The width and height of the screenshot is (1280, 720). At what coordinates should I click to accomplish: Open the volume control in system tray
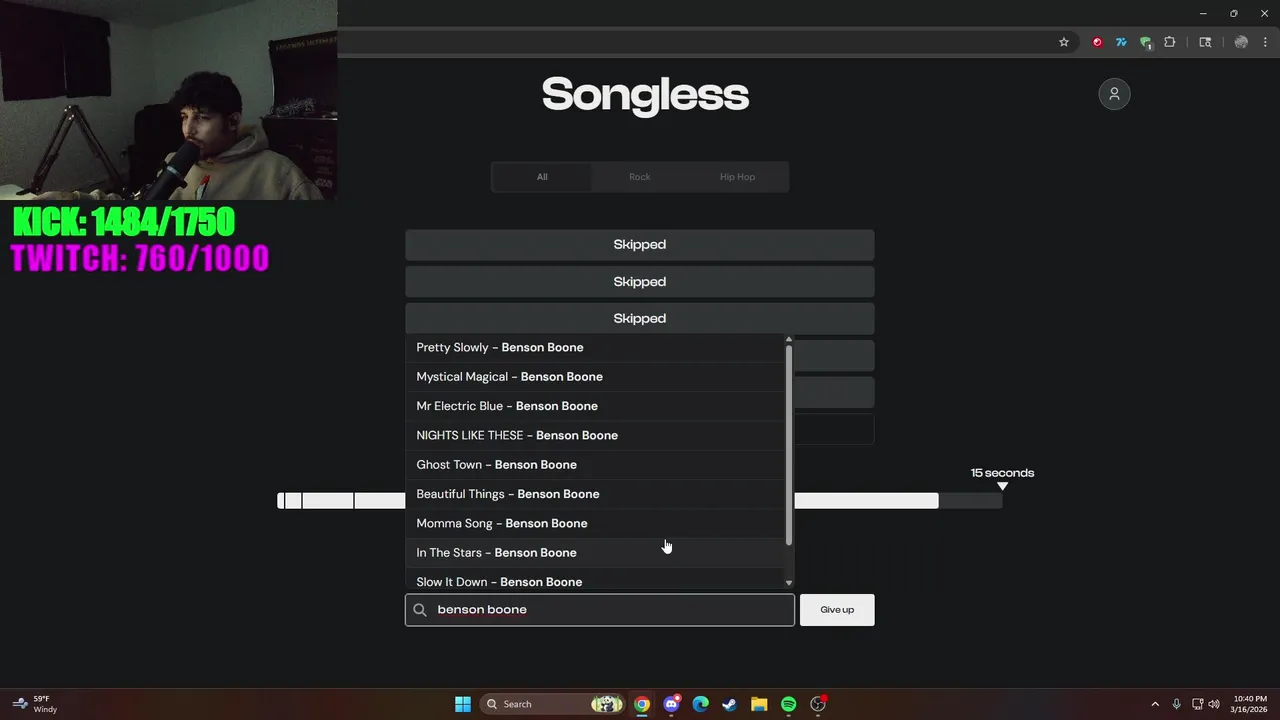point(1214,704)
